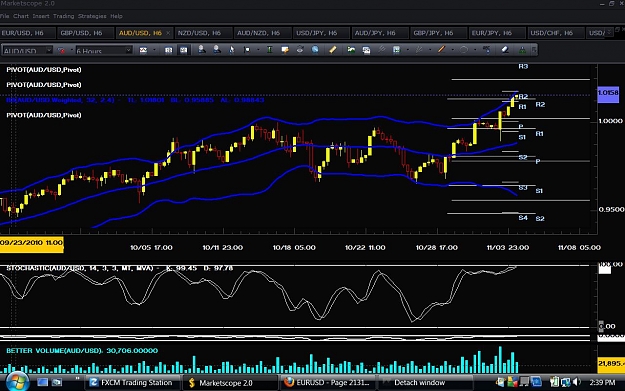Click the green landscape picture icon

351,49
